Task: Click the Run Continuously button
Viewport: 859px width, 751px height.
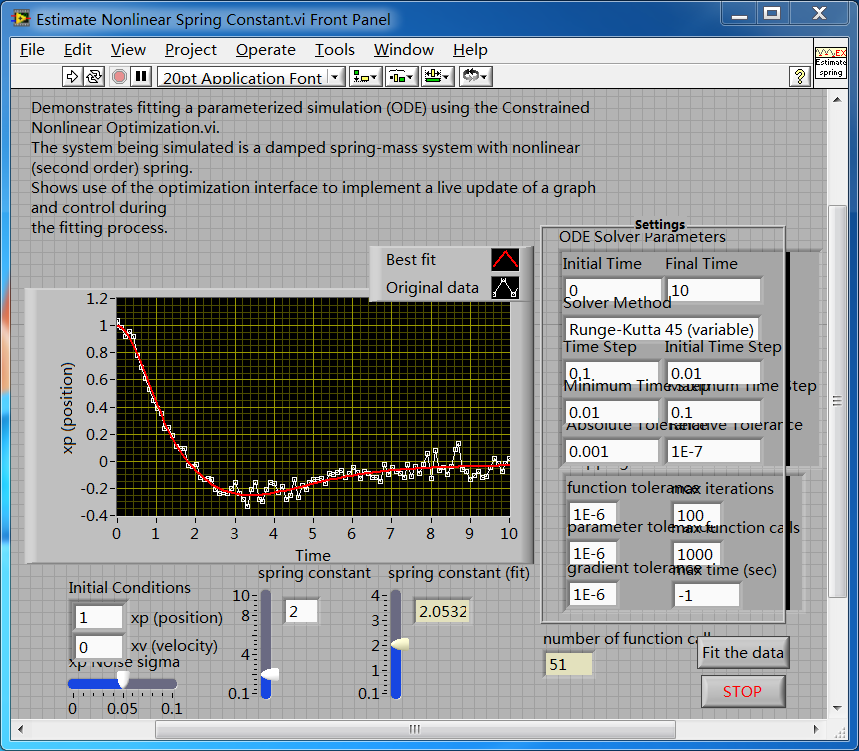Action: (94, 76)
